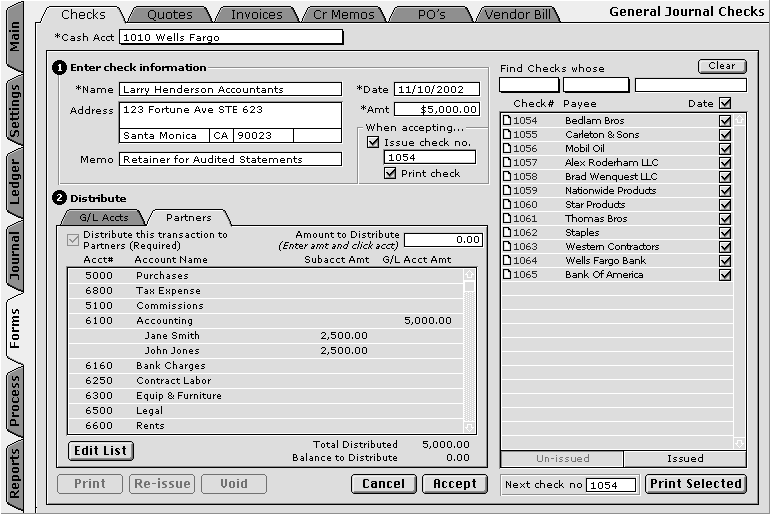Viewport: 770px width, 514px height.
Task: Click document icon for check 1062
Action: point(507,232)
